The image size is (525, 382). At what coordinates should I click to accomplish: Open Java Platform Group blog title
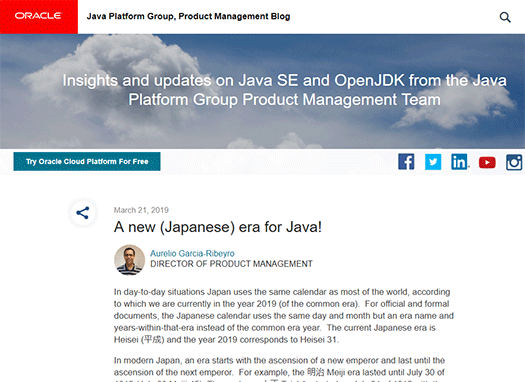pos(188,16)
